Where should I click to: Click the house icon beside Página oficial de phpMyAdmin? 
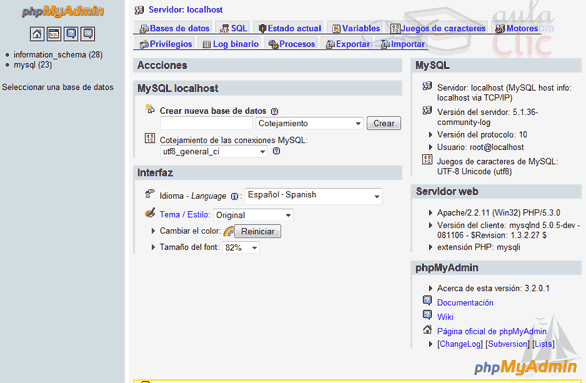(x=427, y=330)
